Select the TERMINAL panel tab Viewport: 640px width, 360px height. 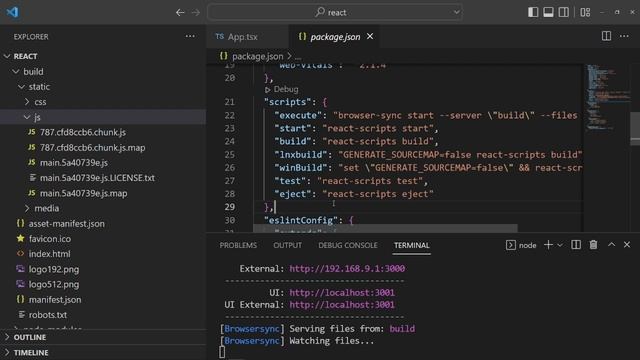coord(411,245)
